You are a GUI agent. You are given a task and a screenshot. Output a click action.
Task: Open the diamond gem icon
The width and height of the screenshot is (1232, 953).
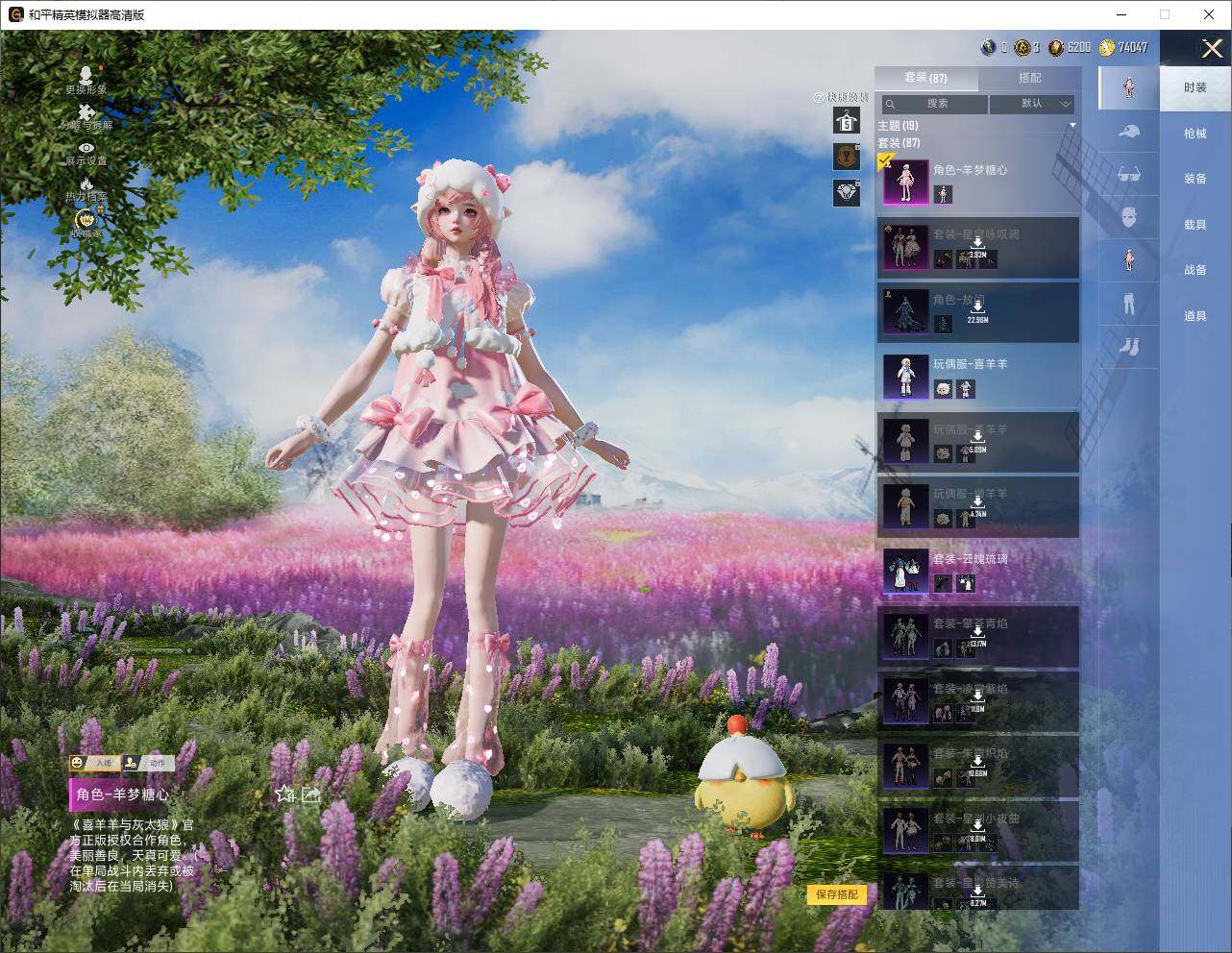click(847, 192)
